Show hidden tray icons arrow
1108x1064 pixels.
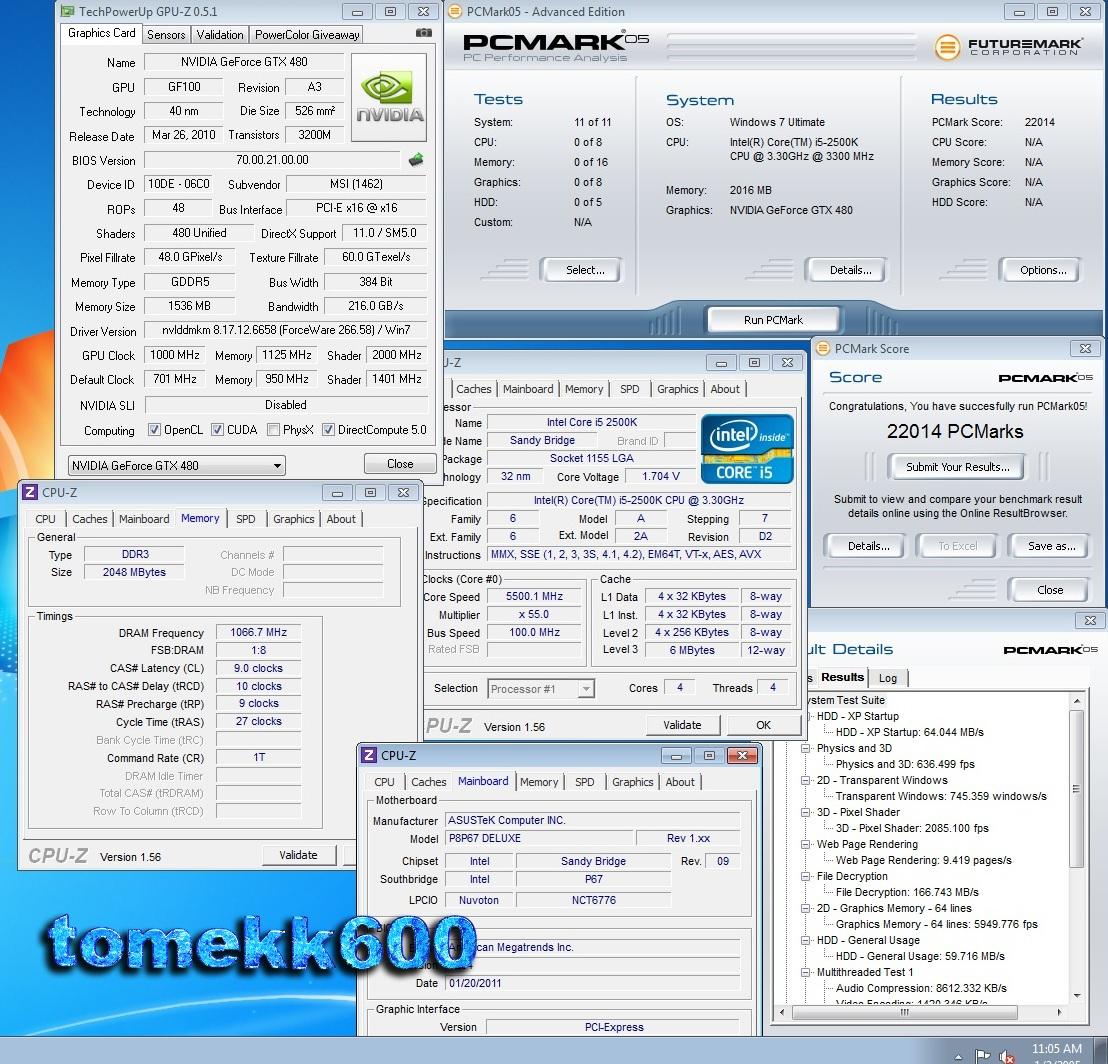[x=958, y=1057]
